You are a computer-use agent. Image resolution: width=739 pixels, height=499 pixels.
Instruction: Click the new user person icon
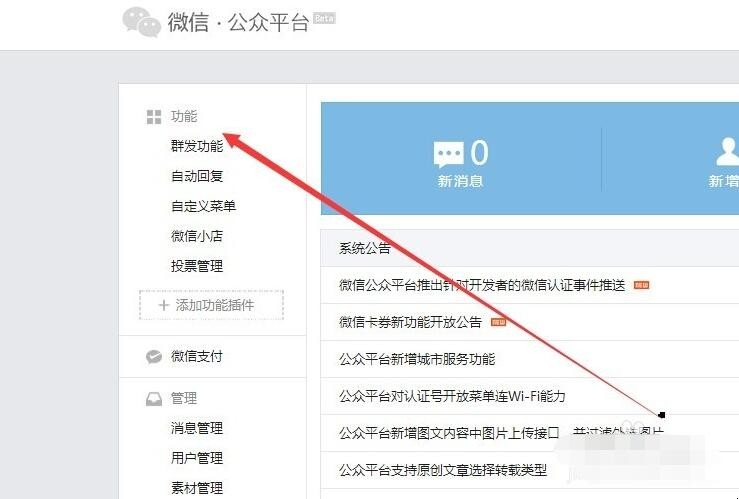pyautogui.click(x=728, y=152)
